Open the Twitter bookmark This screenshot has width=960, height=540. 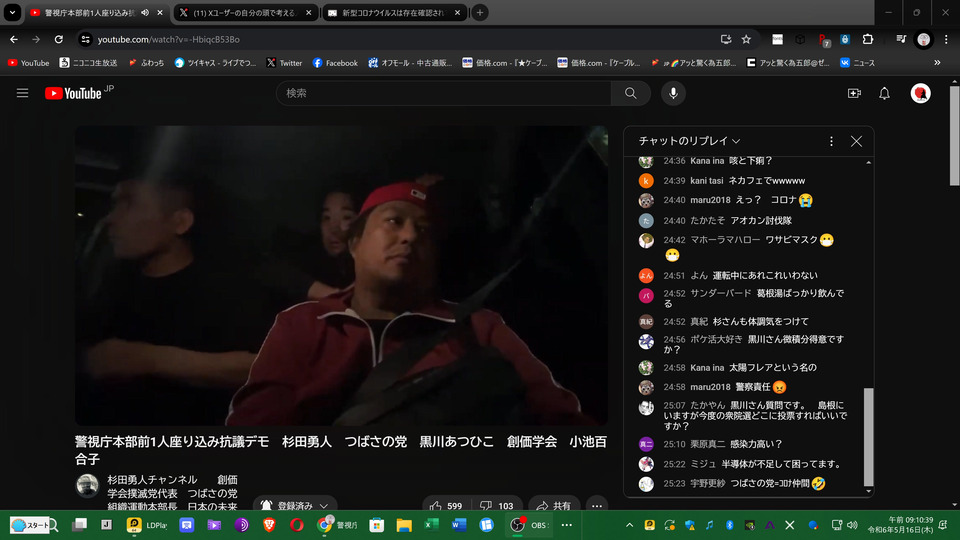coord(285,63)
